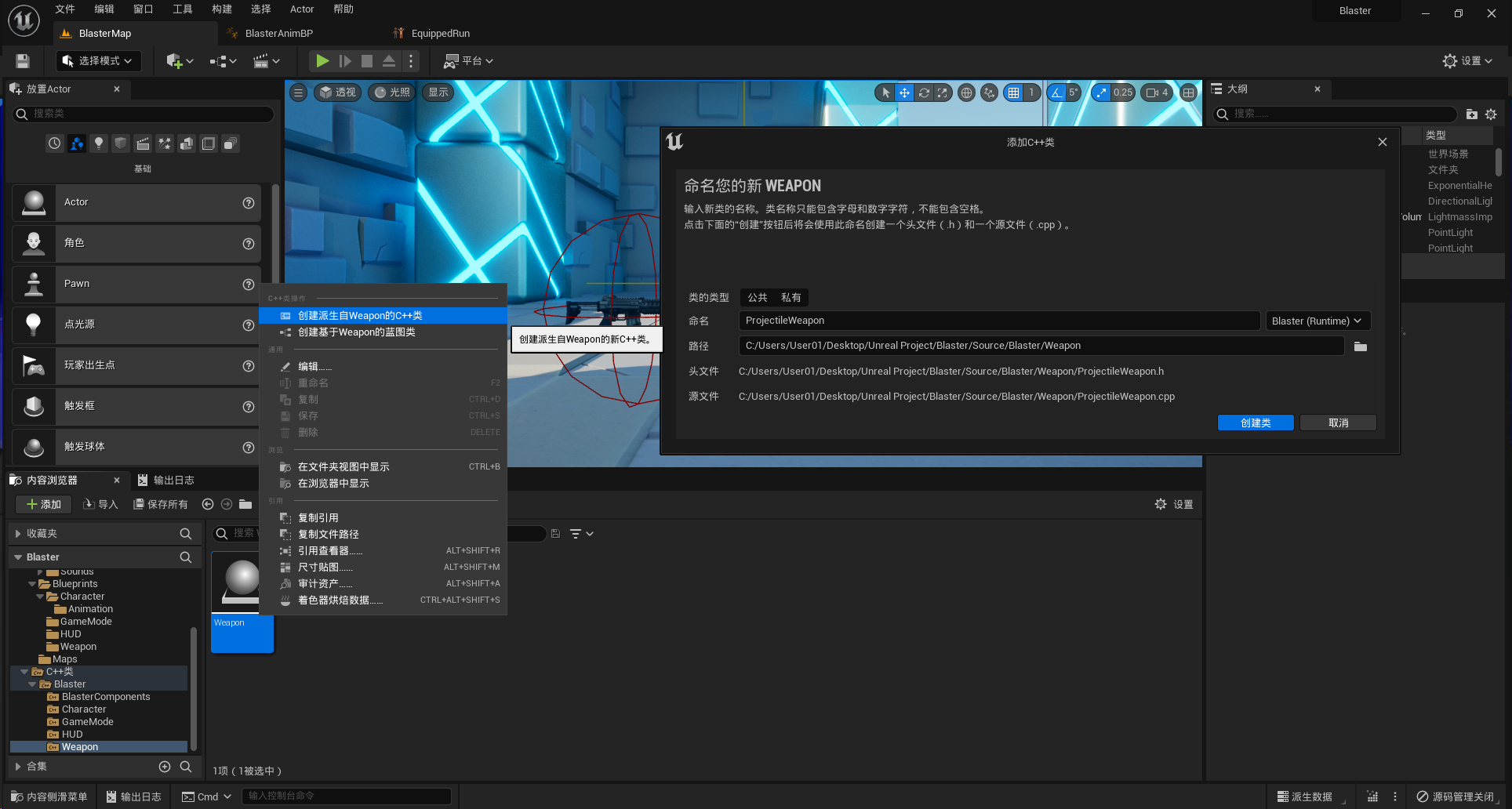Activate the Rotate tool in viewport

(x=924, y=93)
